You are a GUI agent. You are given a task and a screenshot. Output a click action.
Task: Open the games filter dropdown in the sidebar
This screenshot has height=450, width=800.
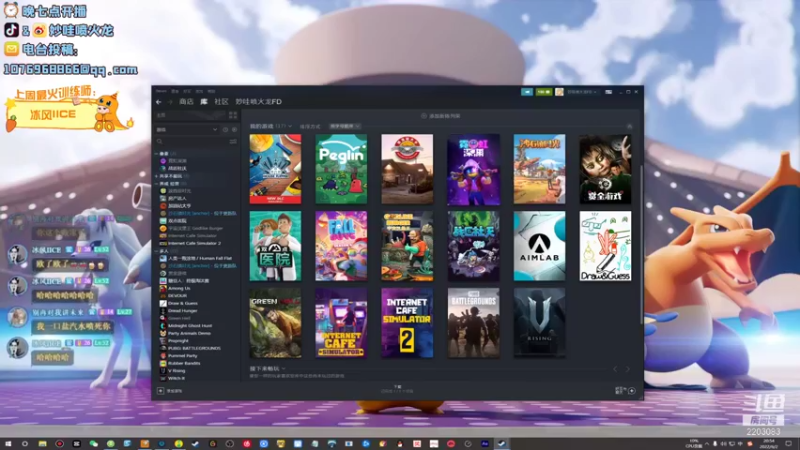click(x=187, y=130)
